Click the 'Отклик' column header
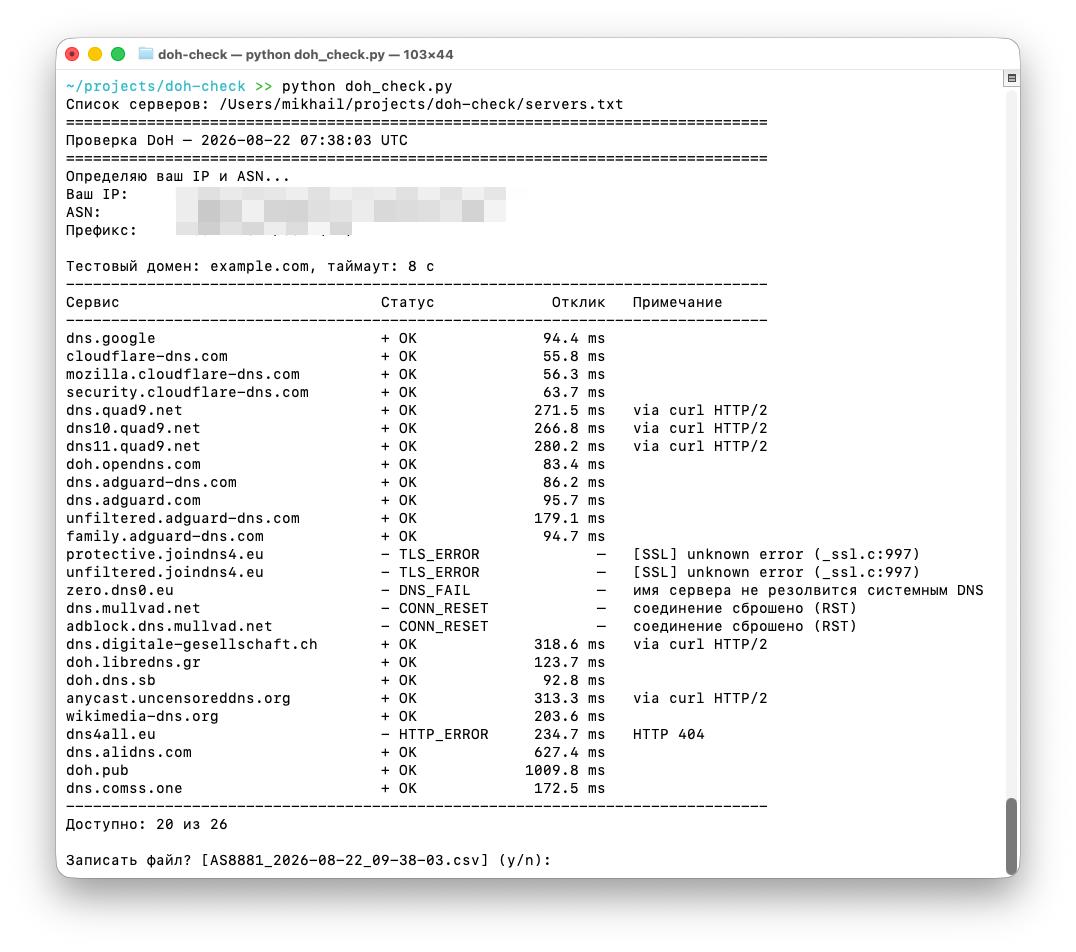 [x=578, y=302]
